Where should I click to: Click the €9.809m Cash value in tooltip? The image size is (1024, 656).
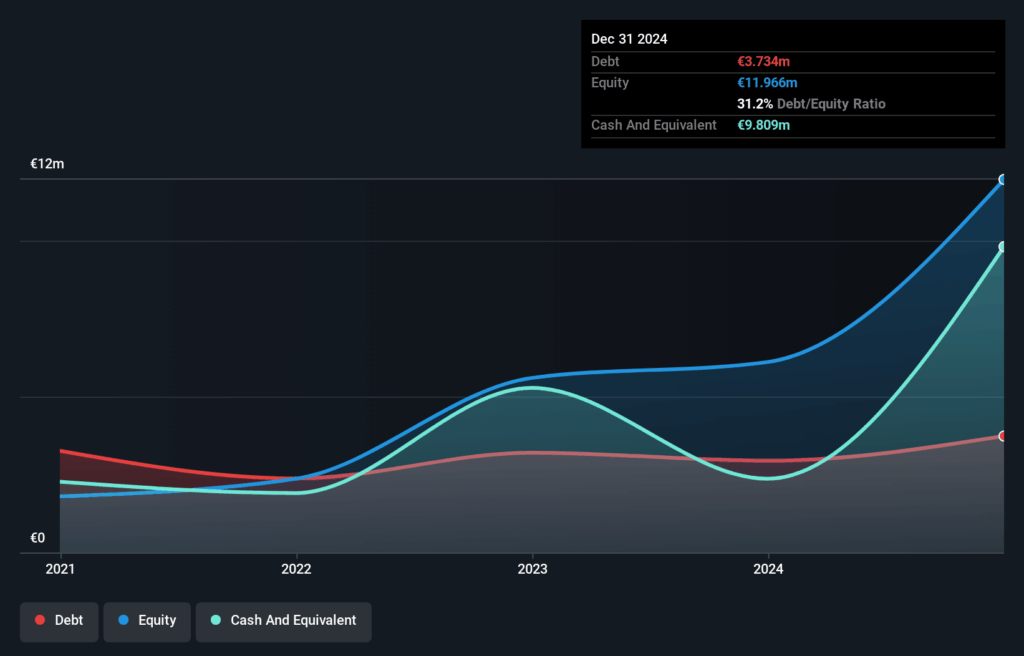763,126
